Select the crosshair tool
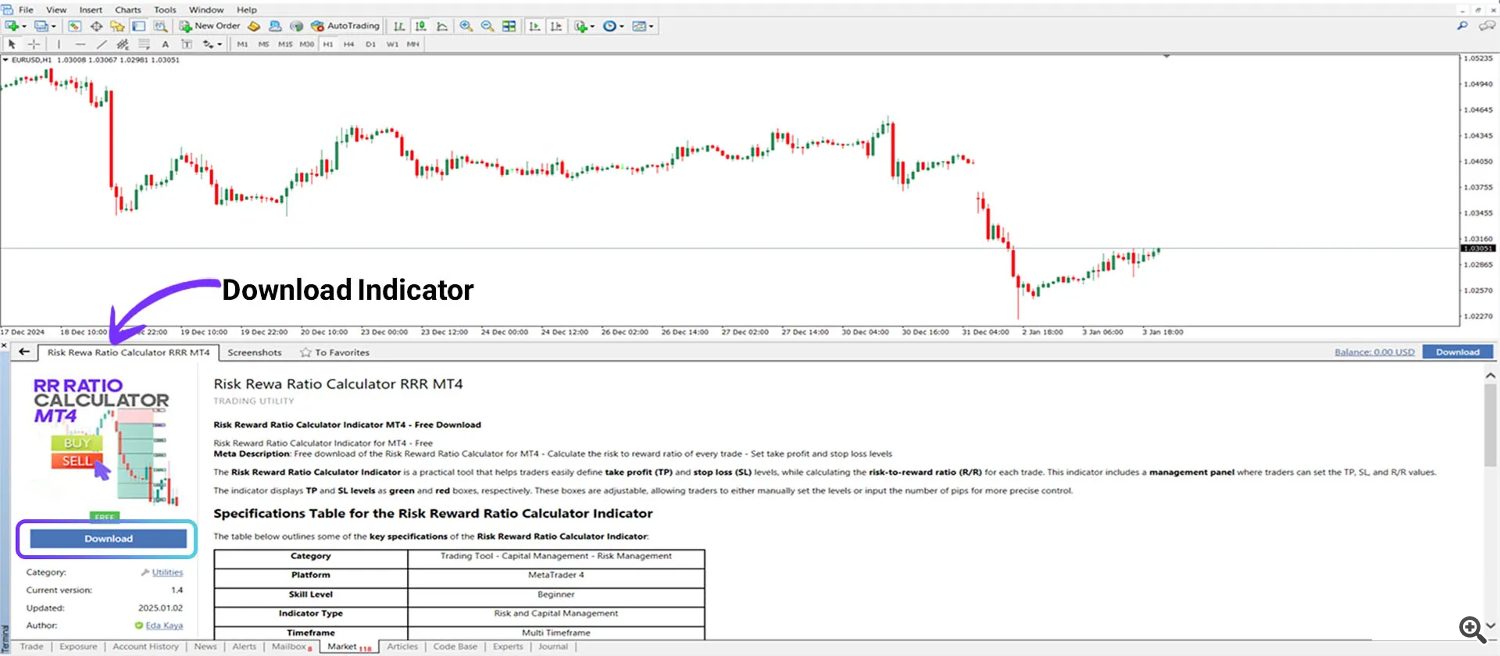Viewport: 1500px width, 656px height. pyautogui.click(x=33, y=44)
